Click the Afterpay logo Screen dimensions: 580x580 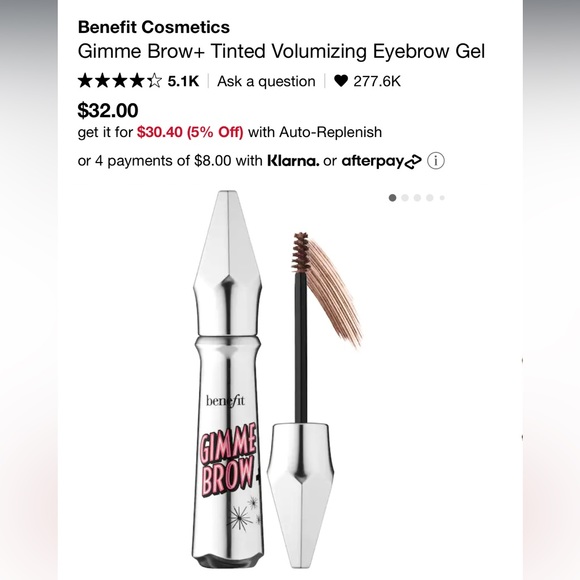click(x=381, y=161)
